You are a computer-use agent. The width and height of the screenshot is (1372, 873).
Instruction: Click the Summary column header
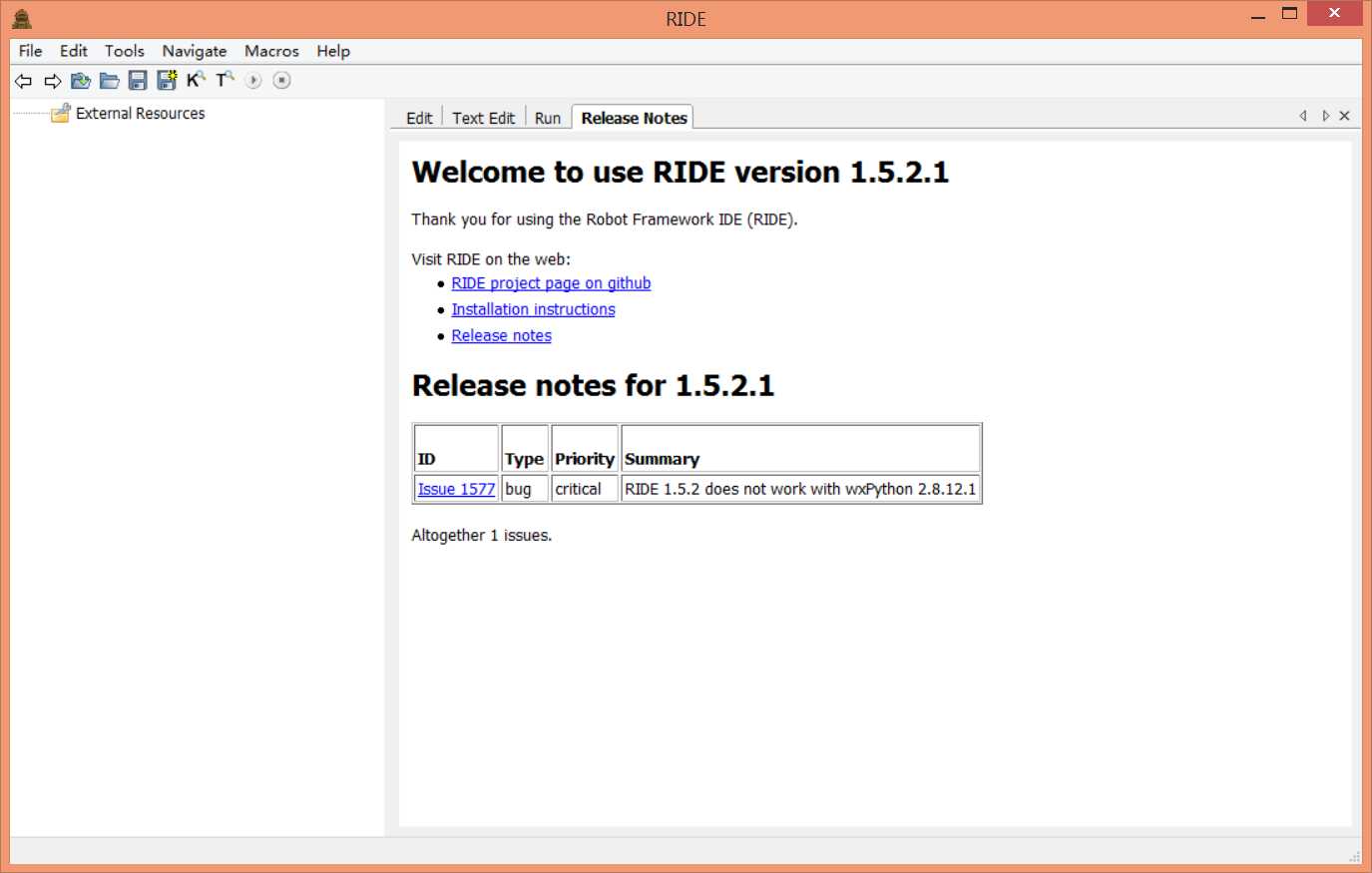[800, 449]
